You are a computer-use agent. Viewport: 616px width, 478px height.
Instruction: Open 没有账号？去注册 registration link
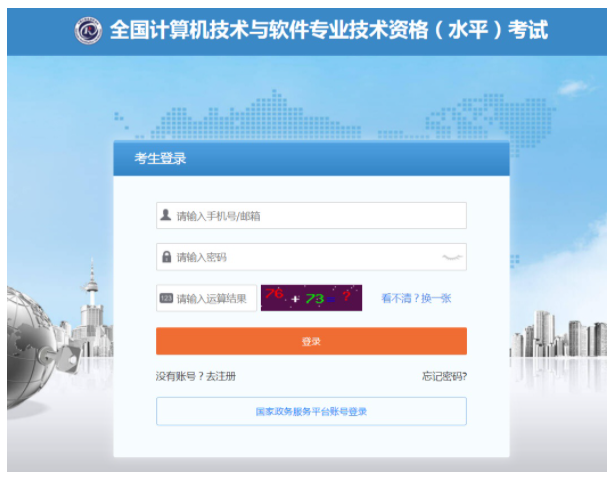pyautogui.click(x=196, y=376)
